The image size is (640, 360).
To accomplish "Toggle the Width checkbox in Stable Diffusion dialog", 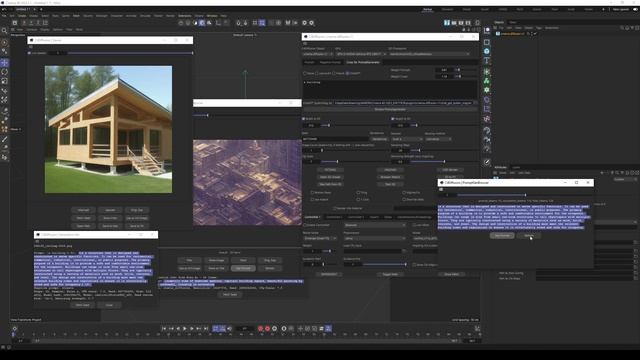I will point(304,119).
